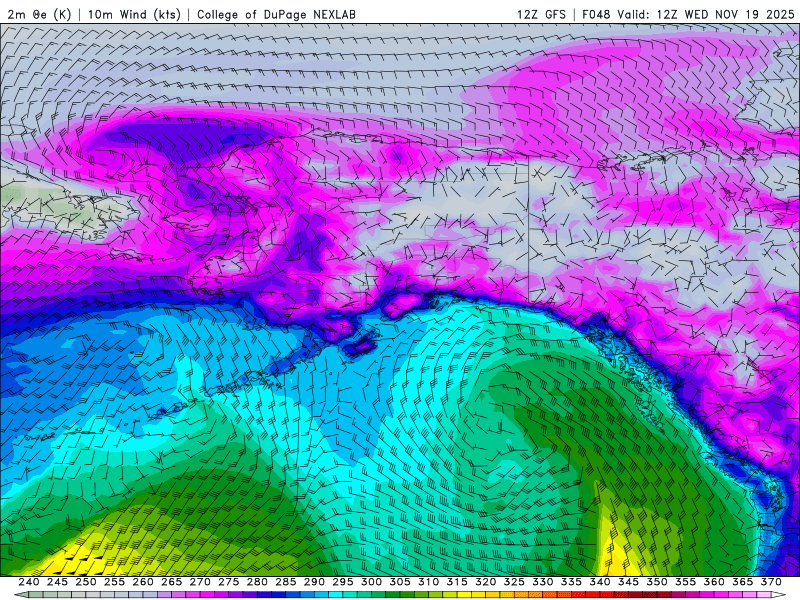Click the 335 color scale label
The image size is (800, 600).
point(571,582)
